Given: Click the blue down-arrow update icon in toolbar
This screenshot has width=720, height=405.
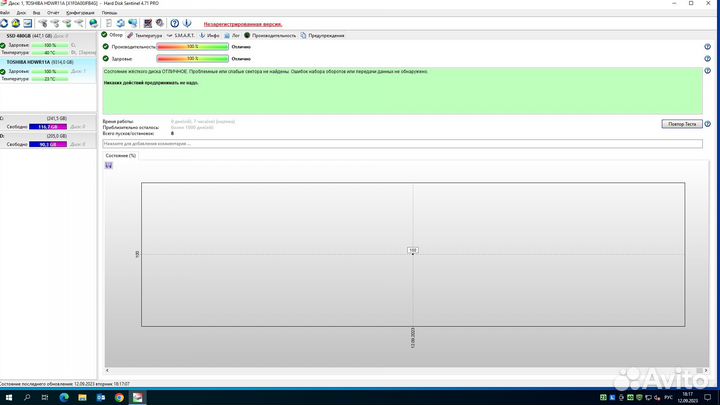Looking at the screenshot, I should pyautogui.click(x=189, y=22).
